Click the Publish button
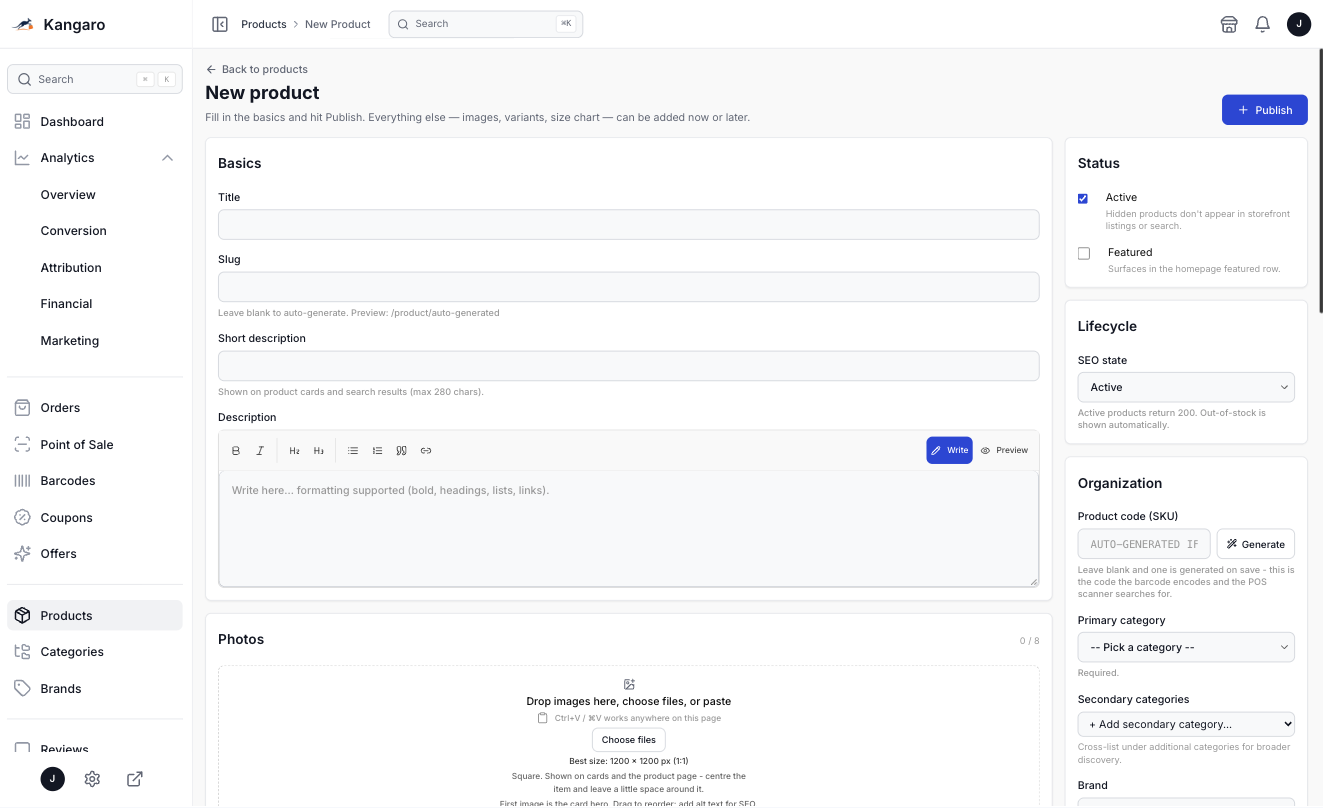This screenshot has width=1323, height=808. 1265,110
